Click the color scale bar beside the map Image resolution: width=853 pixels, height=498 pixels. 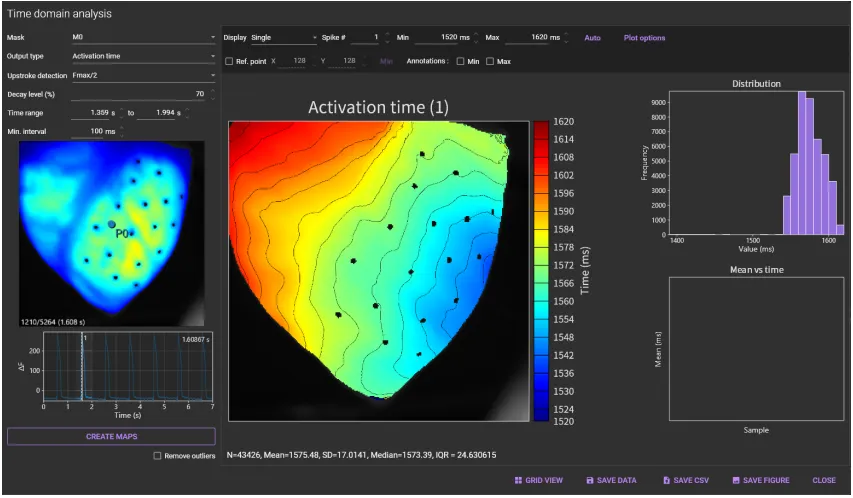tap(540, 270)
